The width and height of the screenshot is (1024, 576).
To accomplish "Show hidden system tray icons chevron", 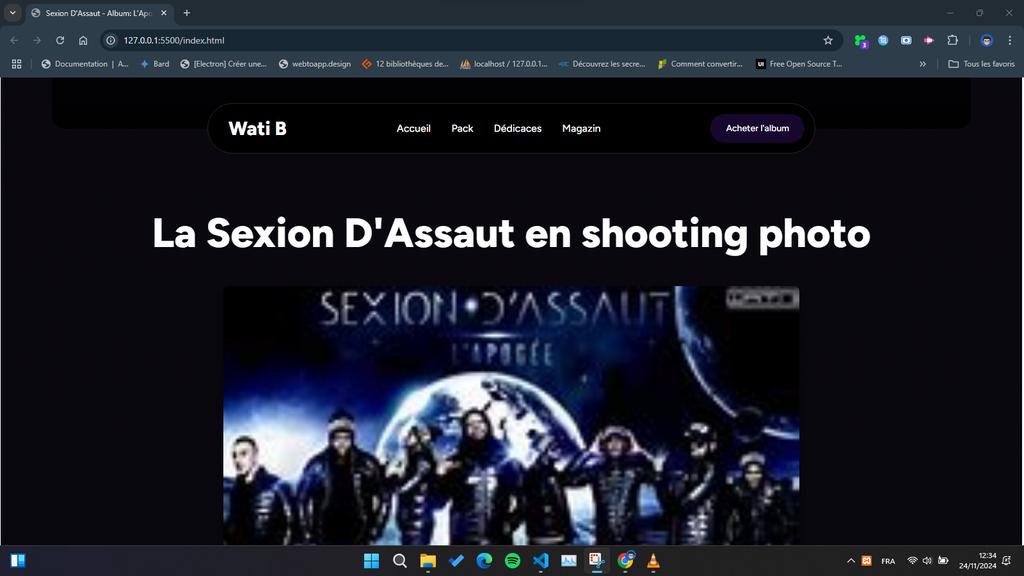I will pos(851,561).
